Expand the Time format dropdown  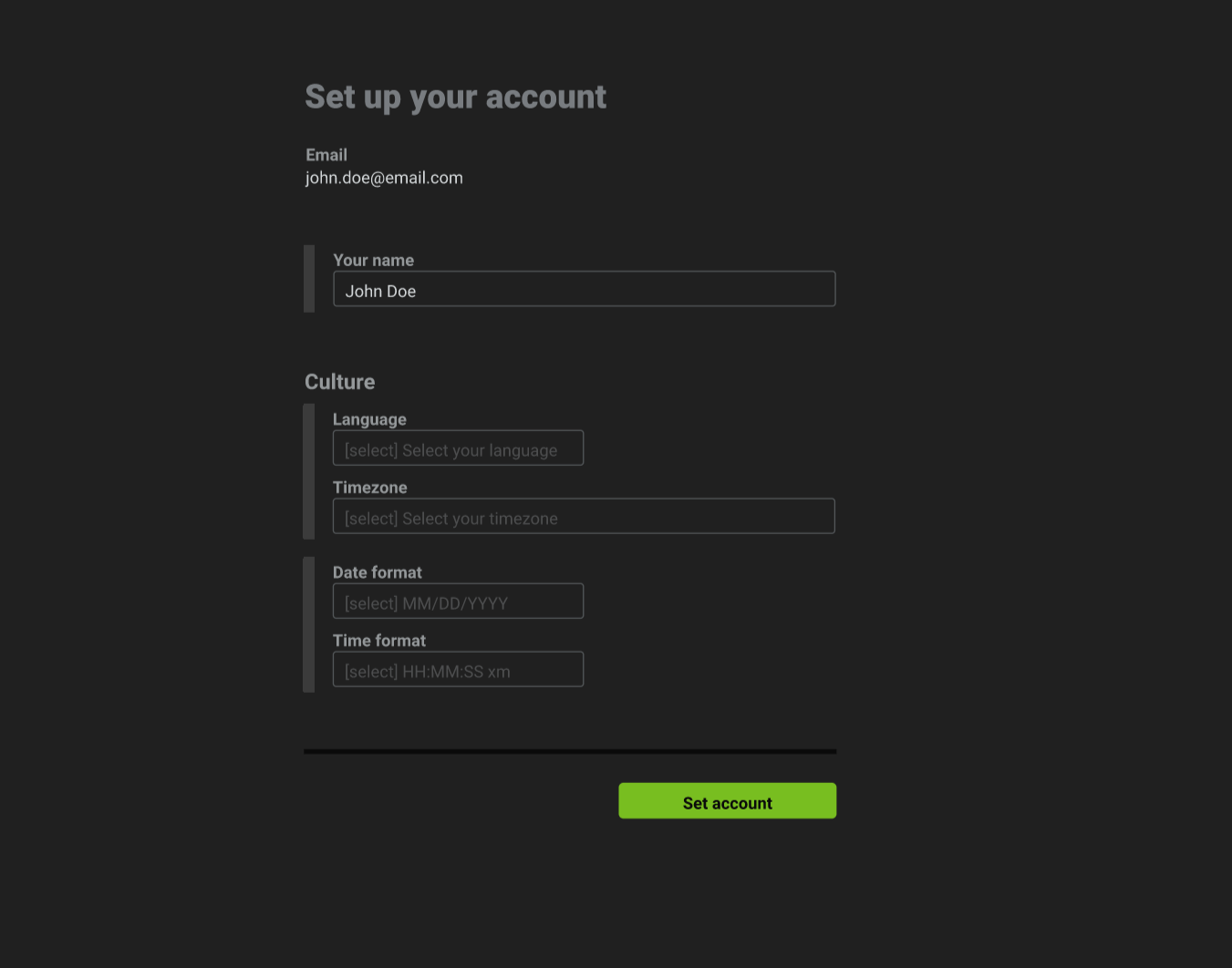click(x=458, y=670)
